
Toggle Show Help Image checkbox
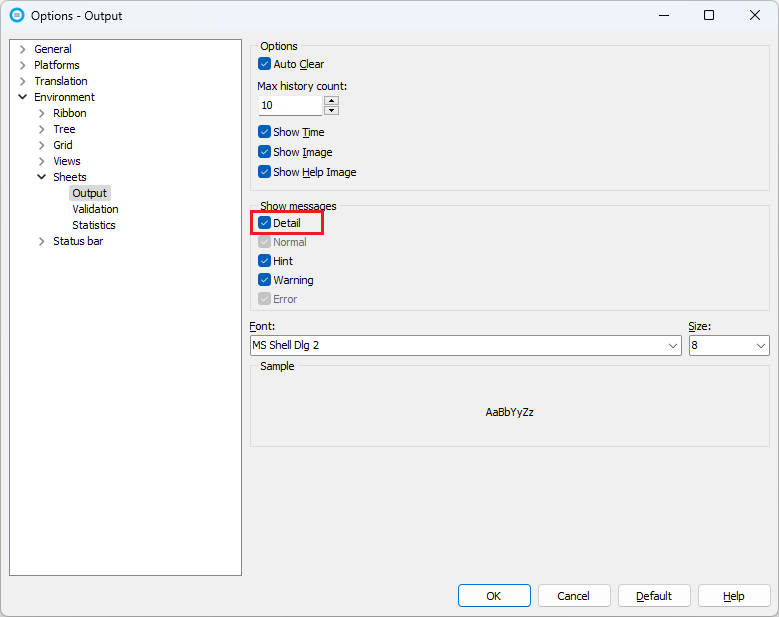click(x=264, y=172)
